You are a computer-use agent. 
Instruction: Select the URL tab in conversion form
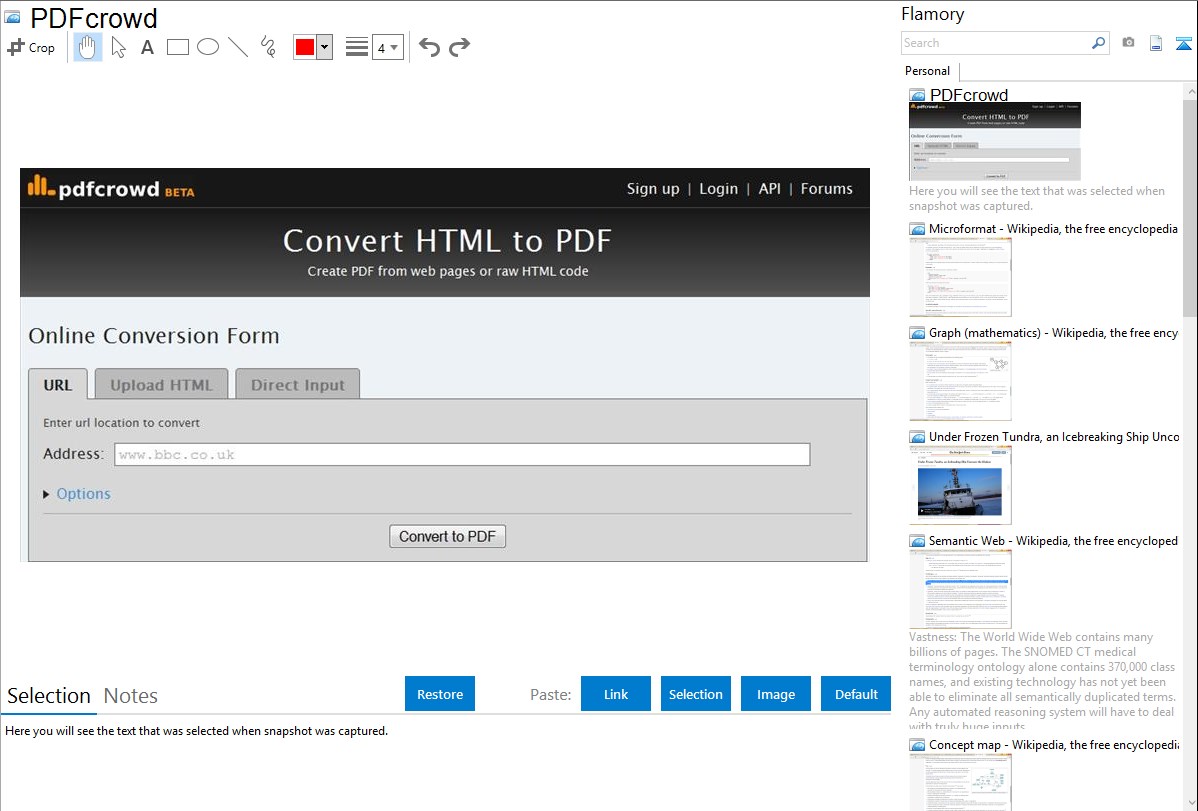click(x=58, y=384)
